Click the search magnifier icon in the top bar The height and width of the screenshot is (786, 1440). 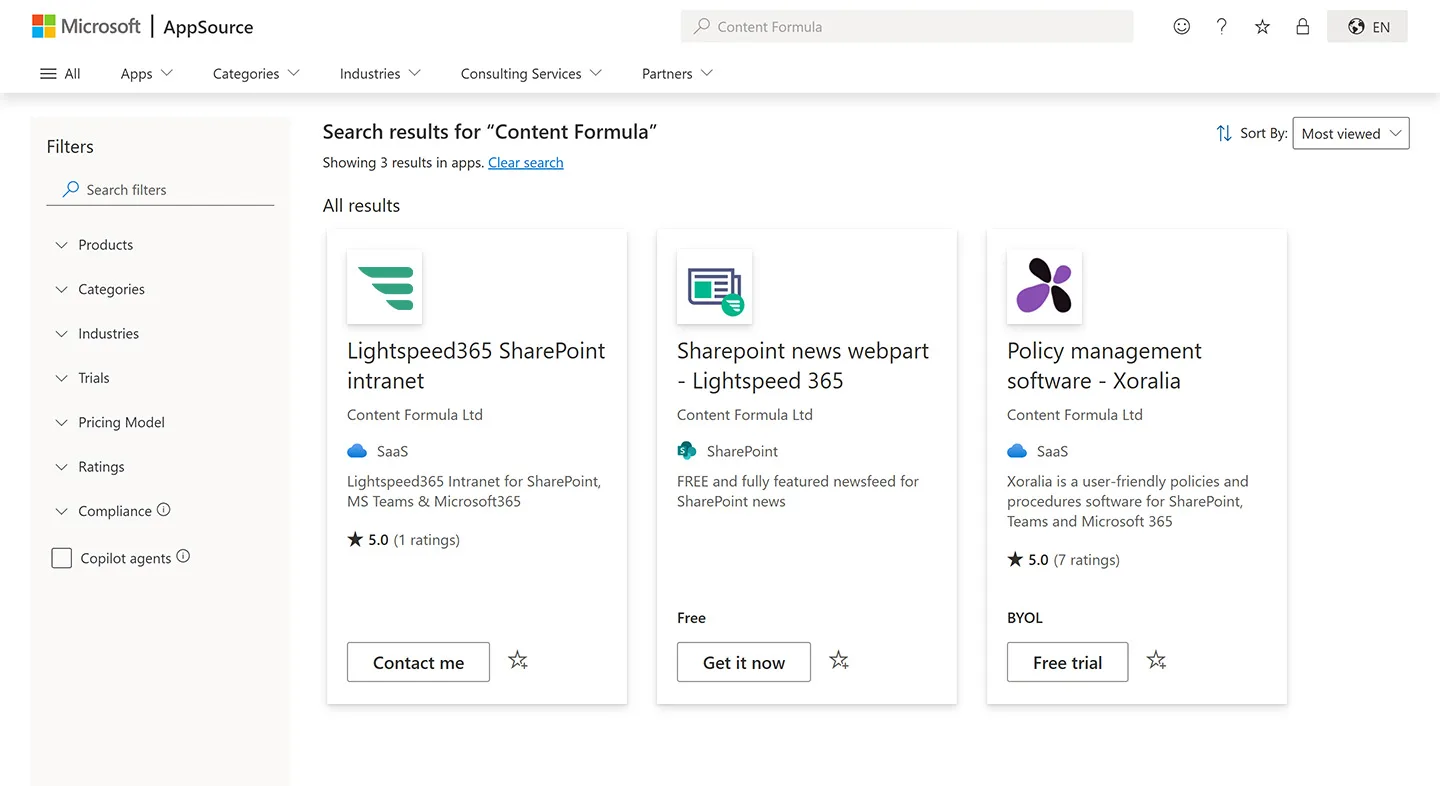pyautogui.click(x=702, y=27)
